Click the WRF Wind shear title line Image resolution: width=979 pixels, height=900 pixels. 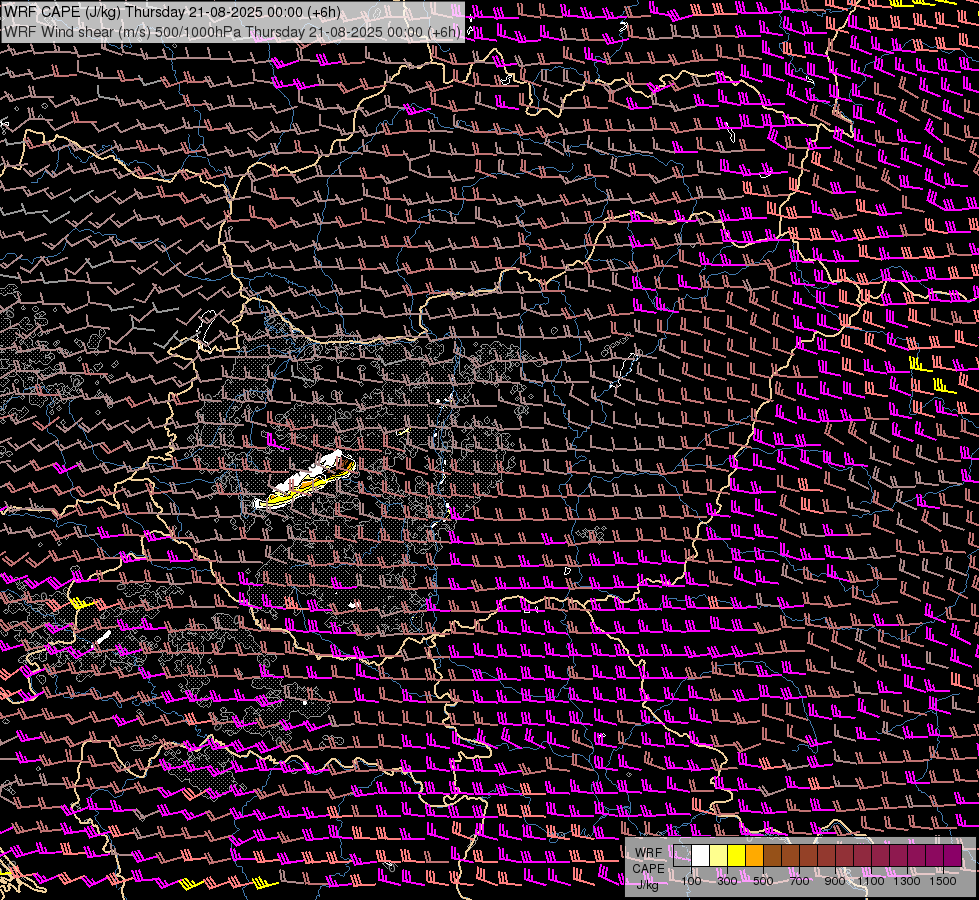(232, 32)
